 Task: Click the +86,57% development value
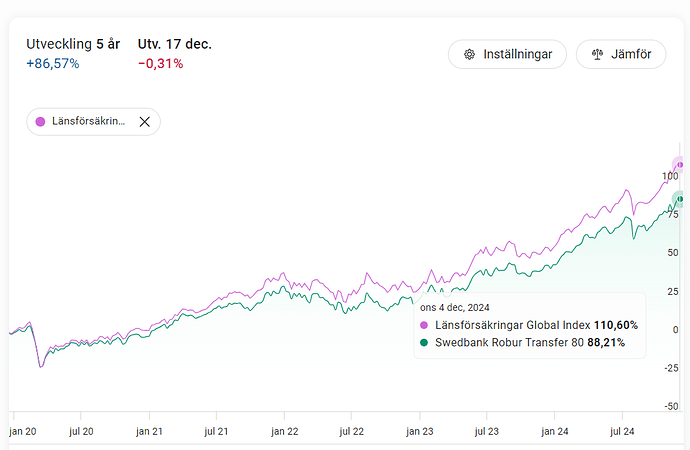point(53,64)
